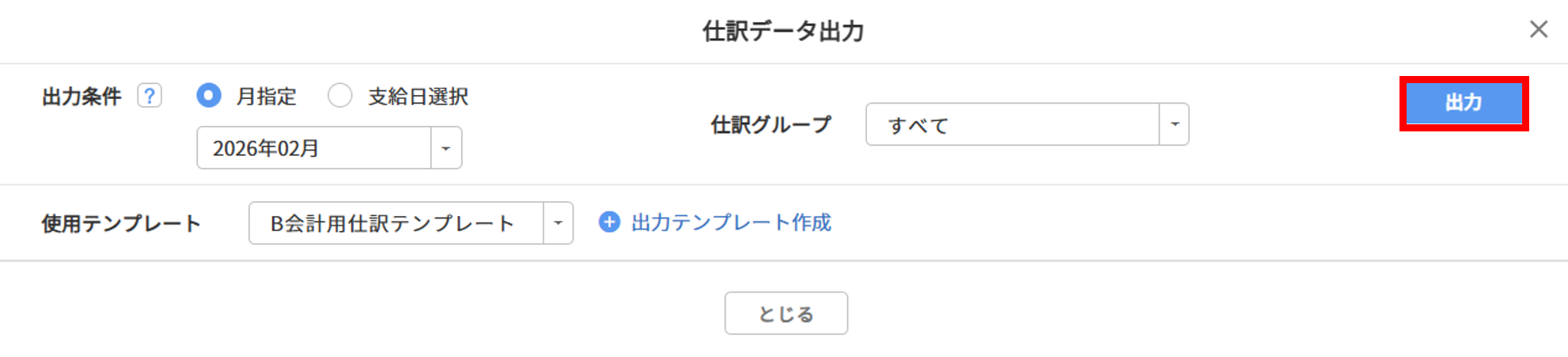Click the 出力条件 label

[81, 97]
